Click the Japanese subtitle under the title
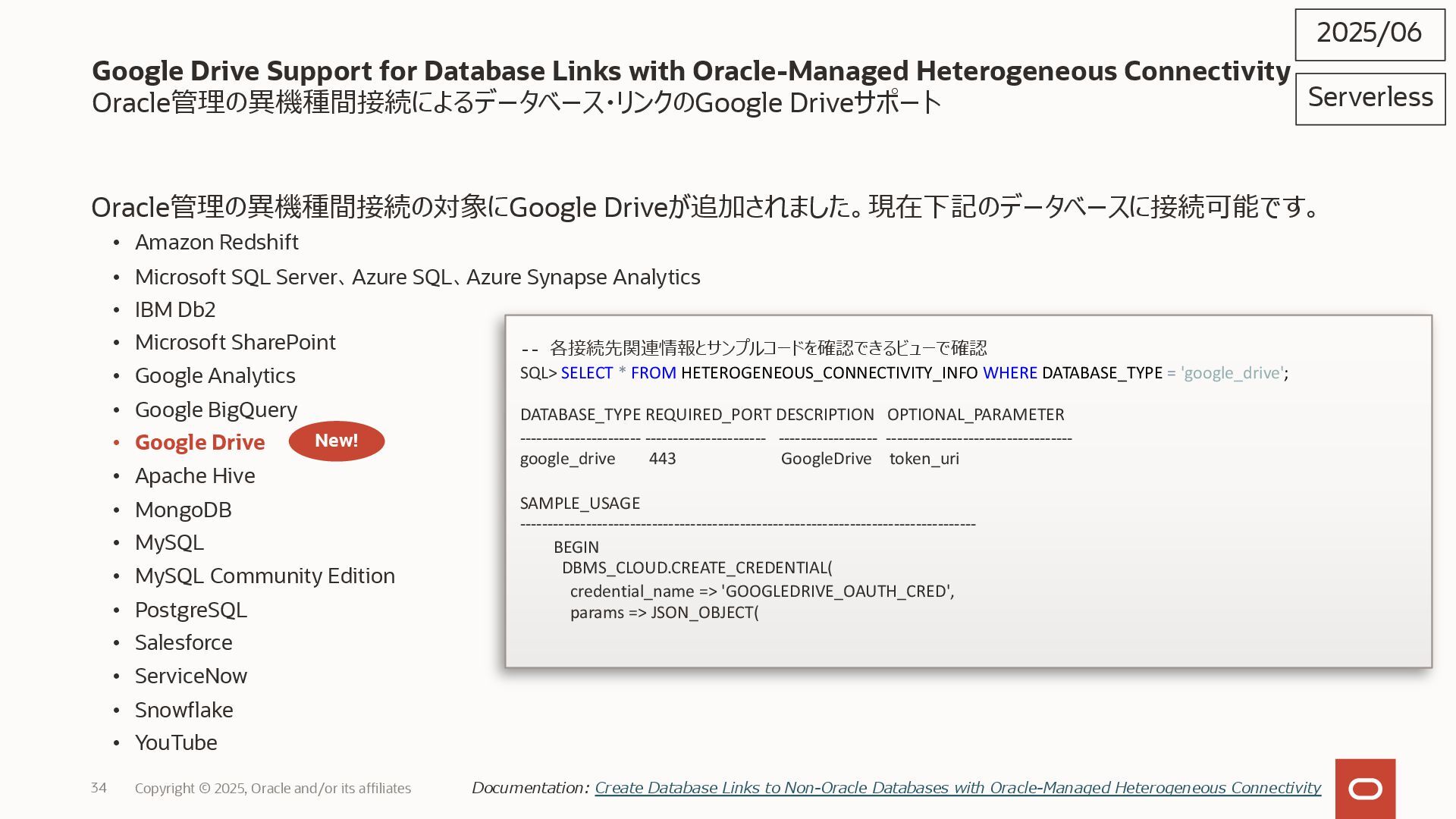 tap(516, 102)
